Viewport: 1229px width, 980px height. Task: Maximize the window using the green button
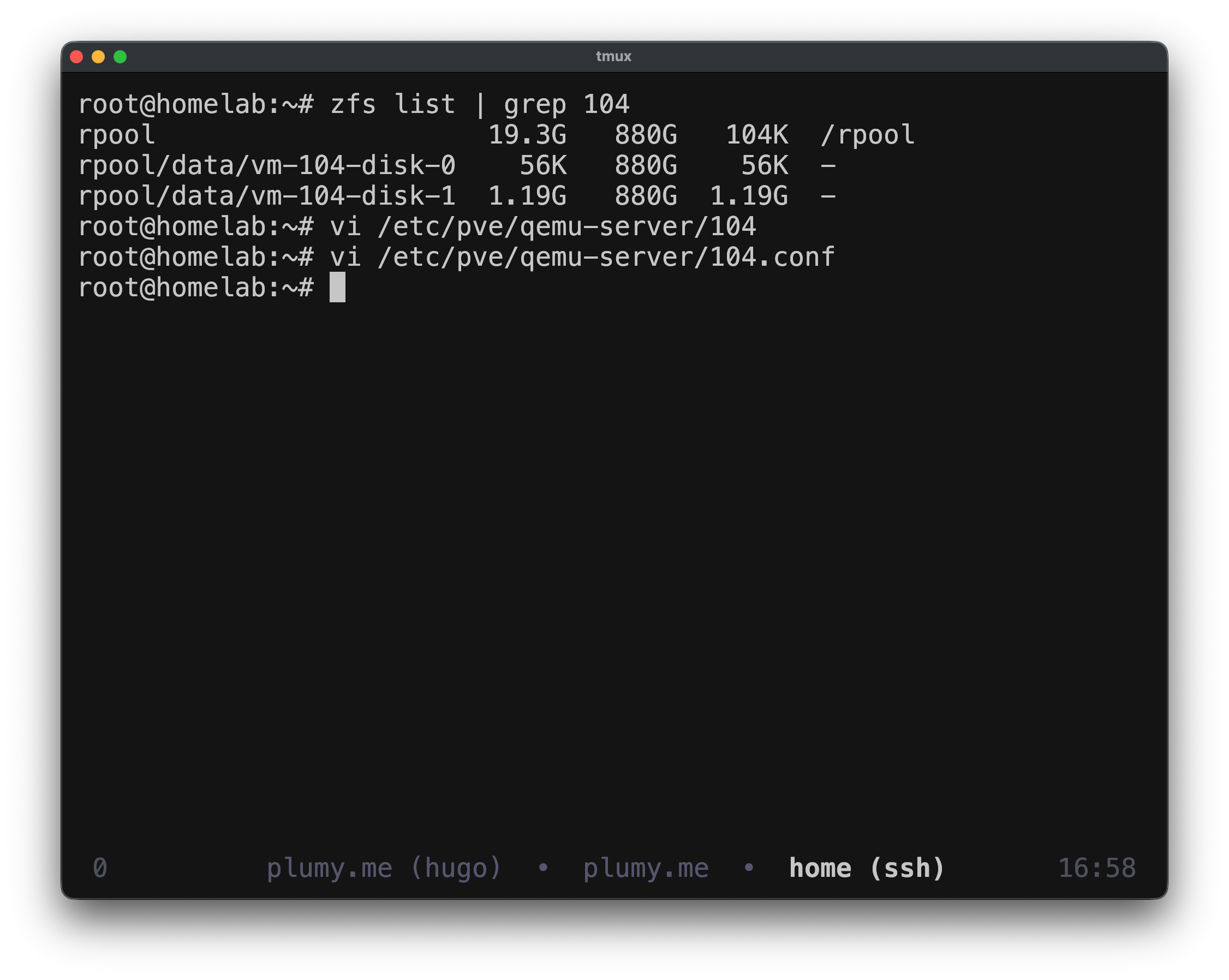(120, 56)
